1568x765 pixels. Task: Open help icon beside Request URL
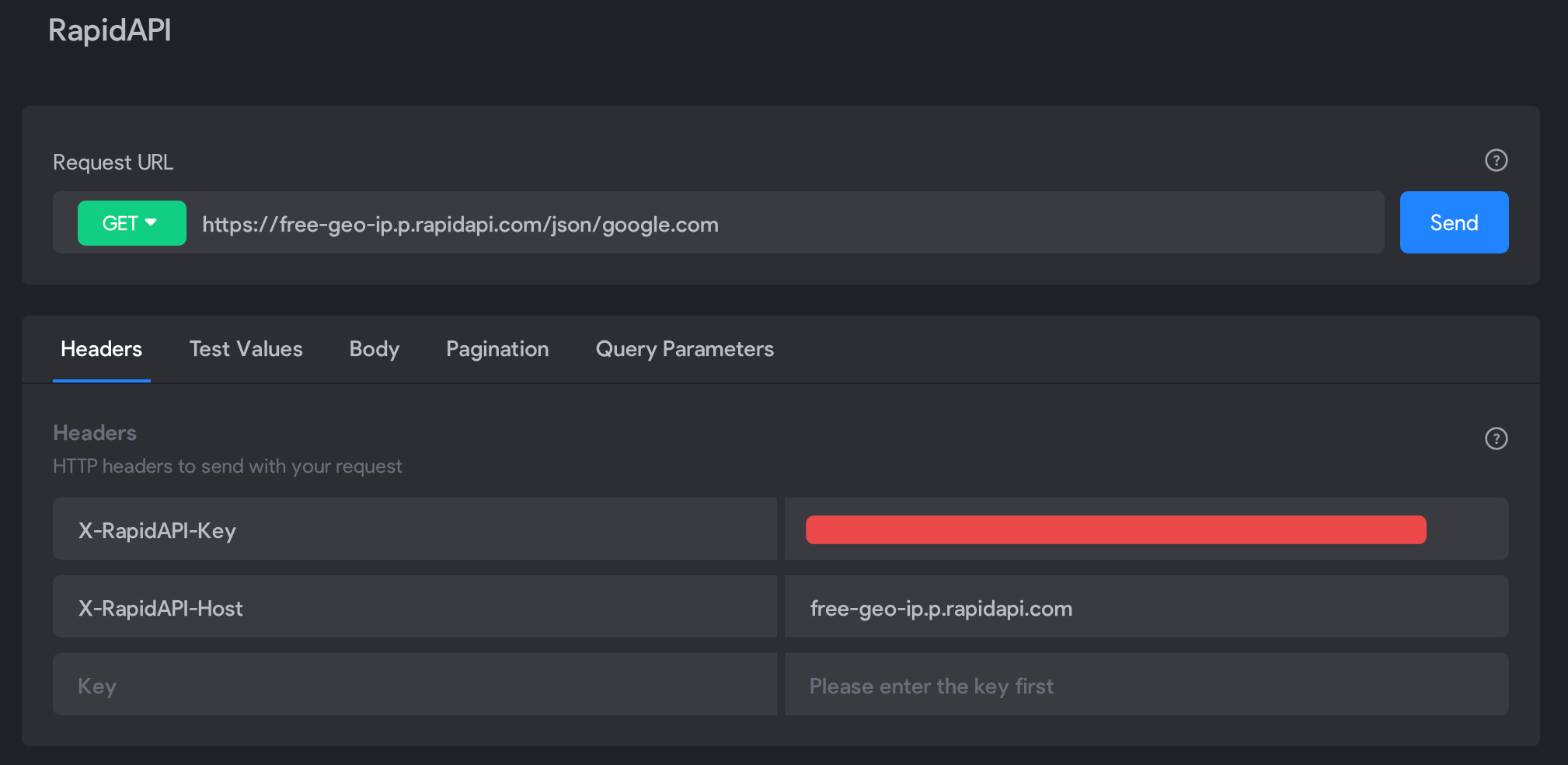(1496, 160)
